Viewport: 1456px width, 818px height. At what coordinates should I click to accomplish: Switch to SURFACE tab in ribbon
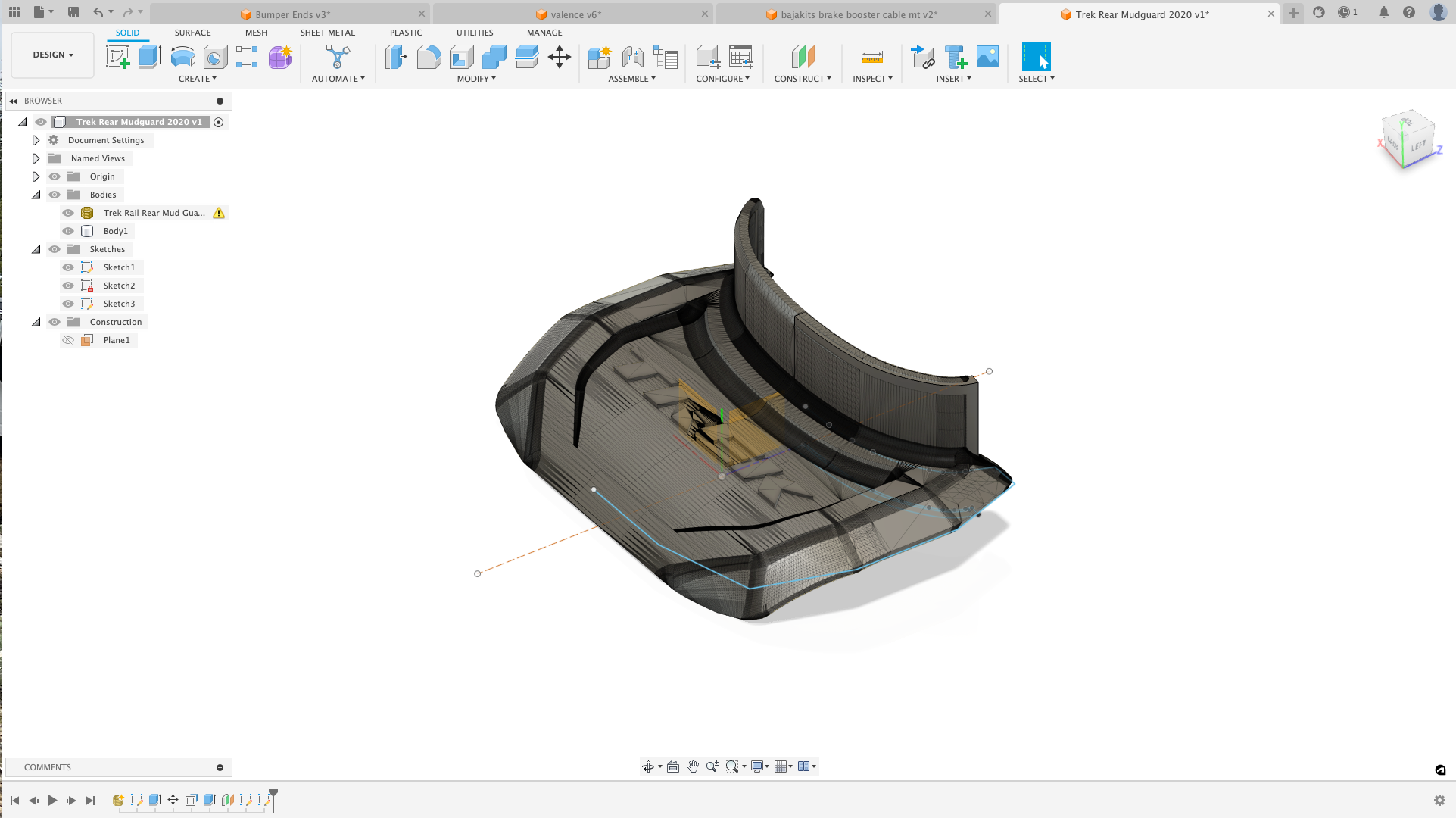point(192,32)
